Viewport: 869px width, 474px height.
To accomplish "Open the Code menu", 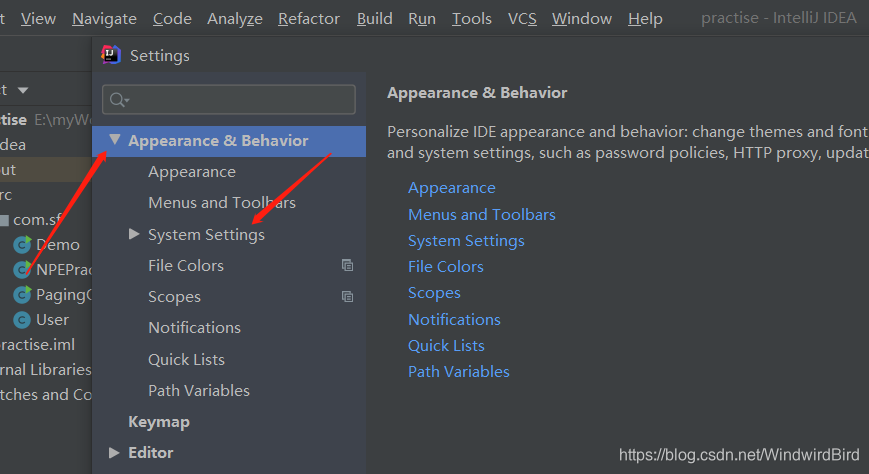I will [172, 19].
